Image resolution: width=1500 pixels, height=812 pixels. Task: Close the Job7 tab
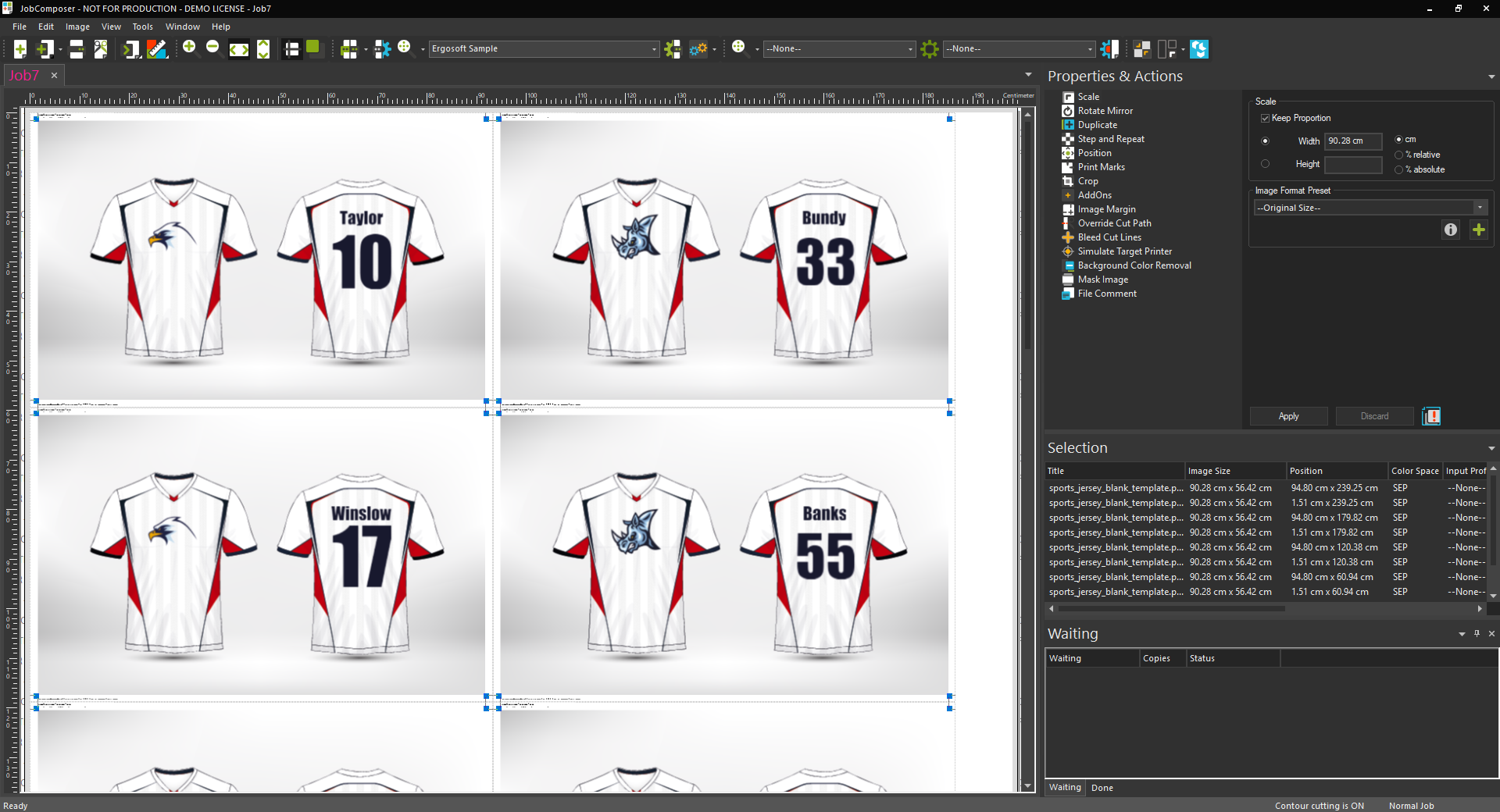click(x=54, y=76)
